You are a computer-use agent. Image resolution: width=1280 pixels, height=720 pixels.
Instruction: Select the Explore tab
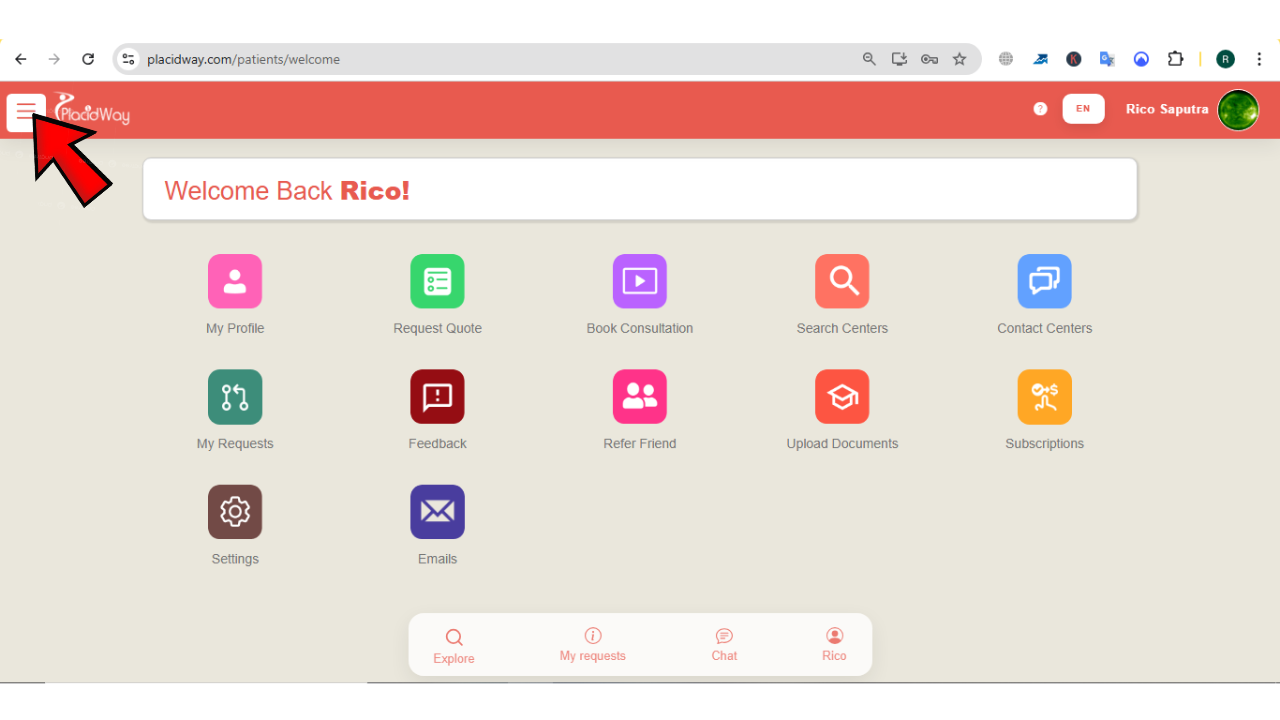point(453,644)
